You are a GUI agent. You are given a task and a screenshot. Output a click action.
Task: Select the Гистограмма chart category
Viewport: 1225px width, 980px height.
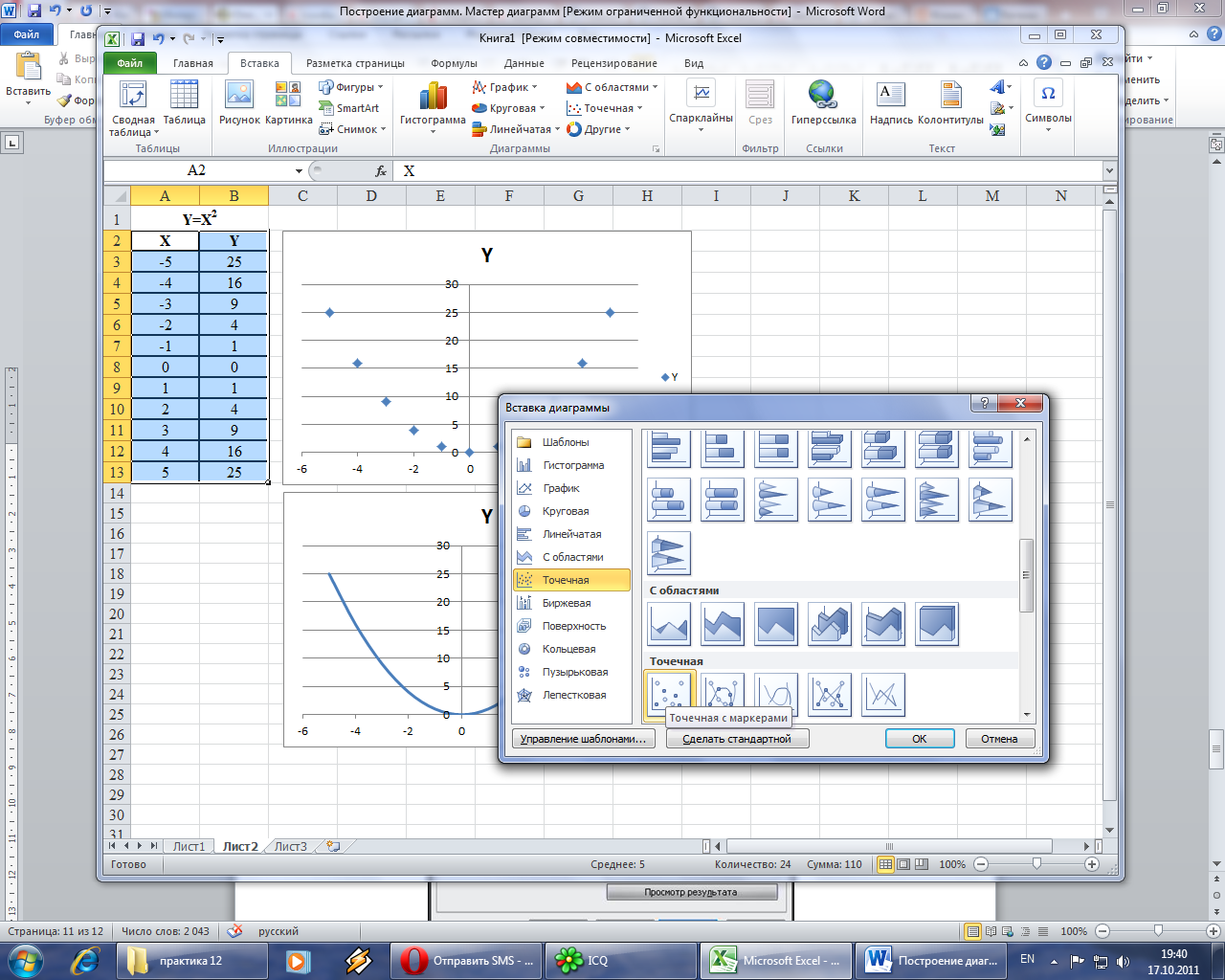(572, 465)
